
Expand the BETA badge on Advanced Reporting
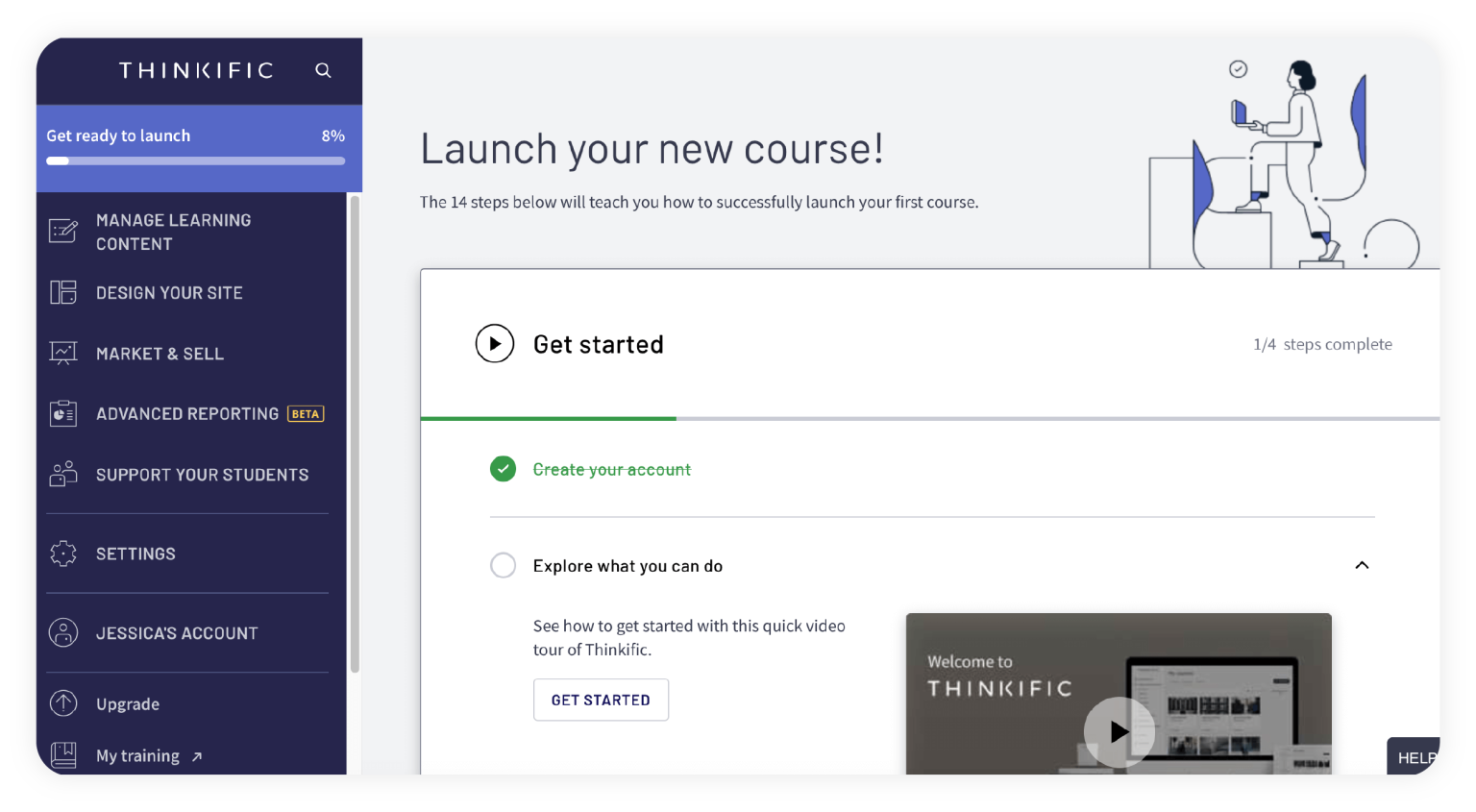(306, 413)
